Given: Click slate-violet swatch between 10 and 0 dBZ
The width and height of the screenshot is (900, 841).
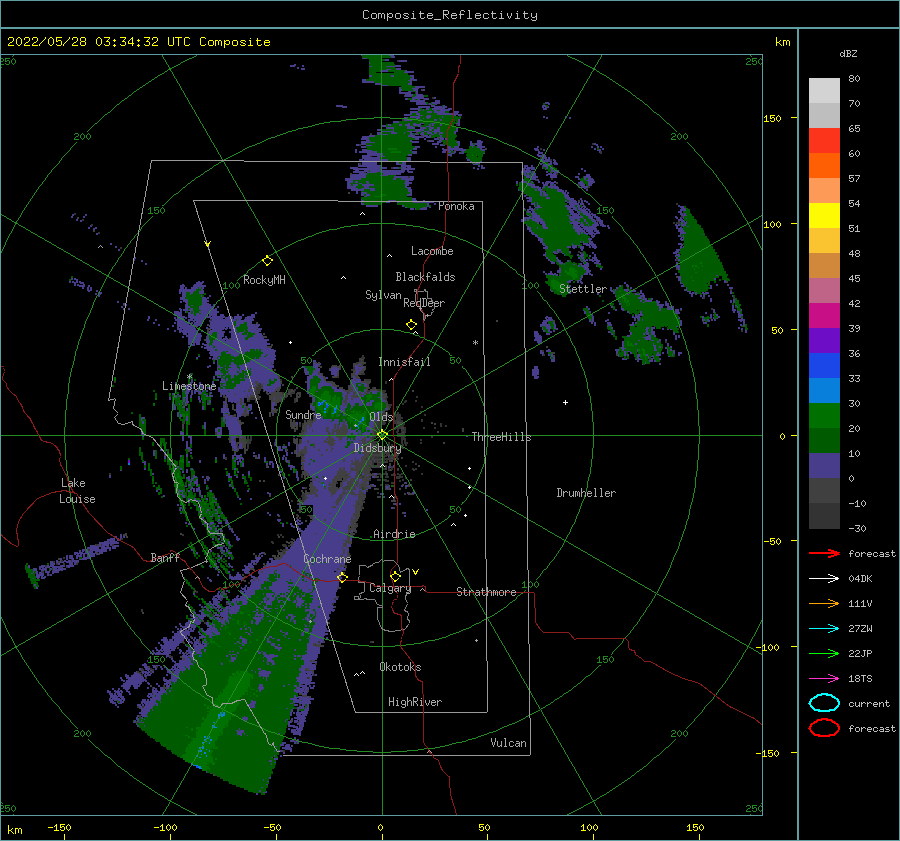Looking at the screenshot, I should coord(824,465).
